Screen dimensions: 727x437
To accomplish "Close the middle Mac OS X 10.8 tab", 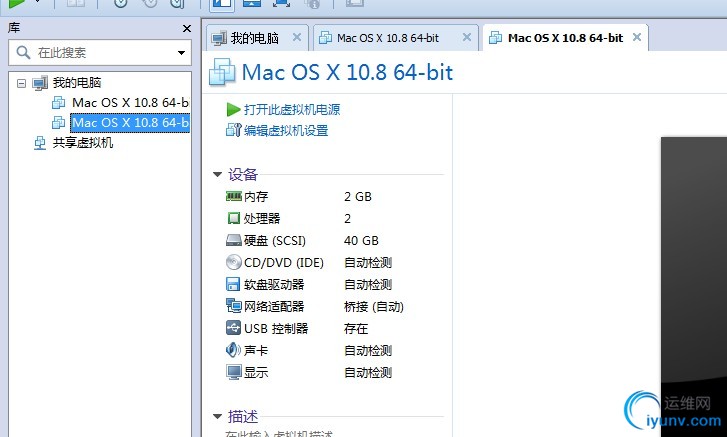I will (467, 37).
